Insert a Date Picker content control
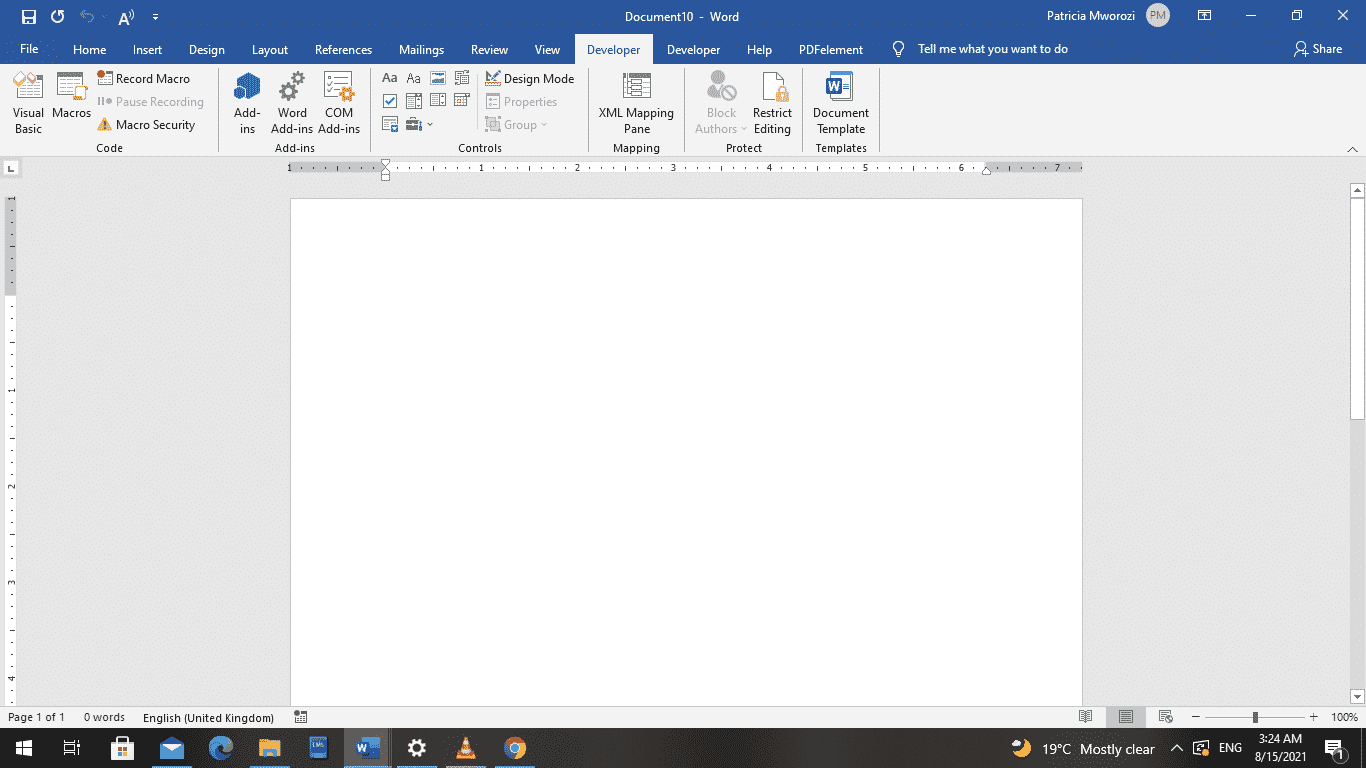The image size is (1366, 768). click(x=460, y=99)
